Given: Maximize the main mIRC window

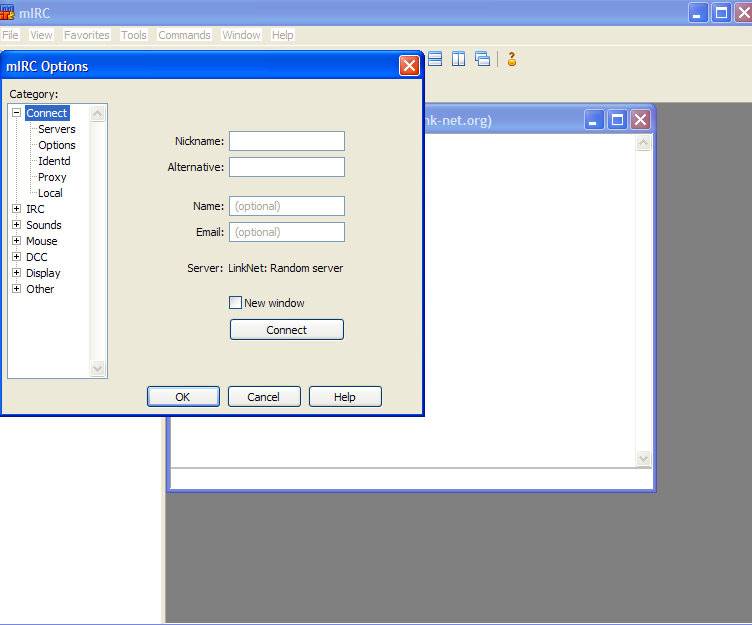Looking at the screenshot, I should point(721,12).
